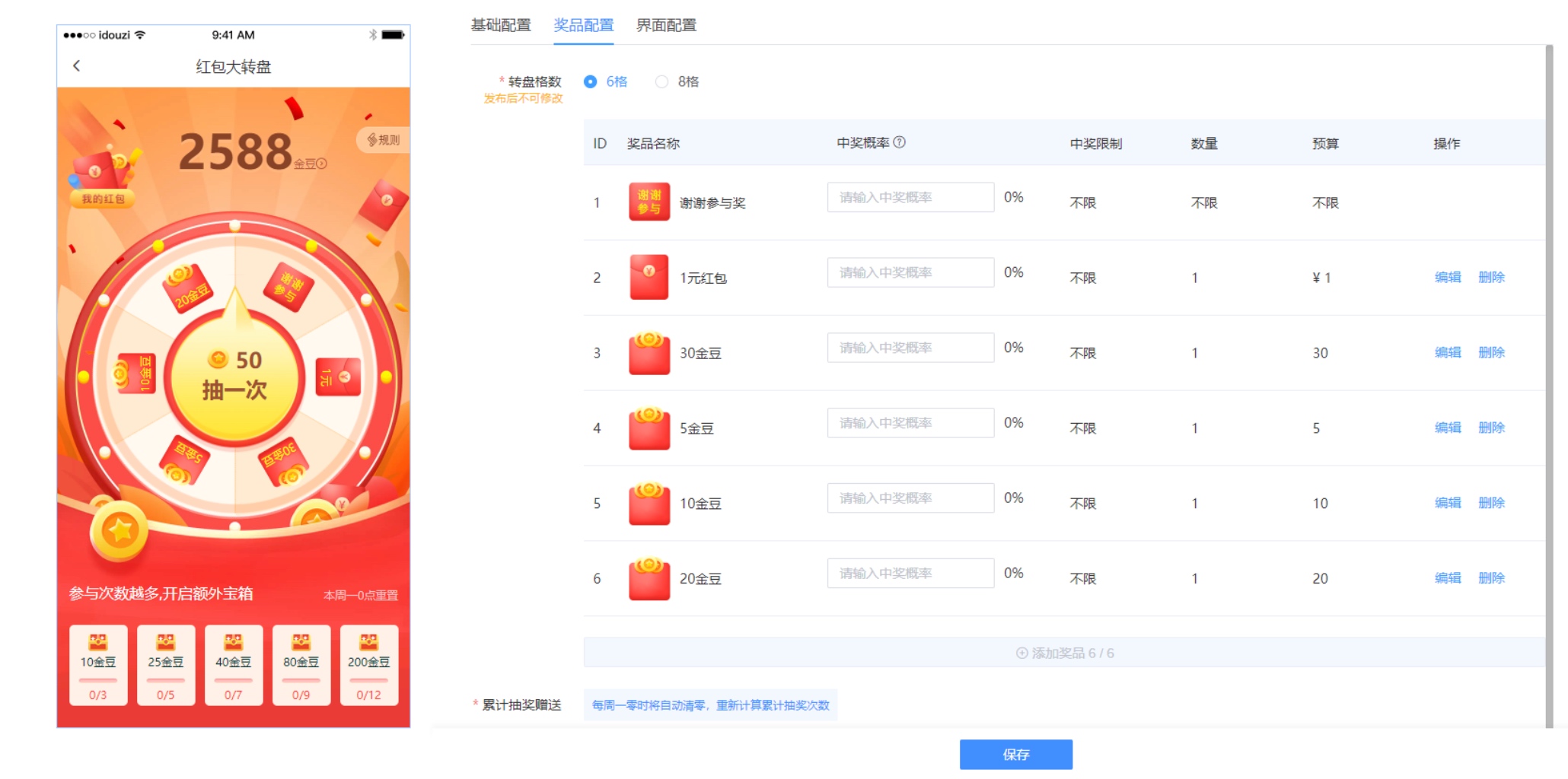Switch to the 界面配置 tab
Viewport: 1568px width, 779px height.
click(x=667, y=25)
